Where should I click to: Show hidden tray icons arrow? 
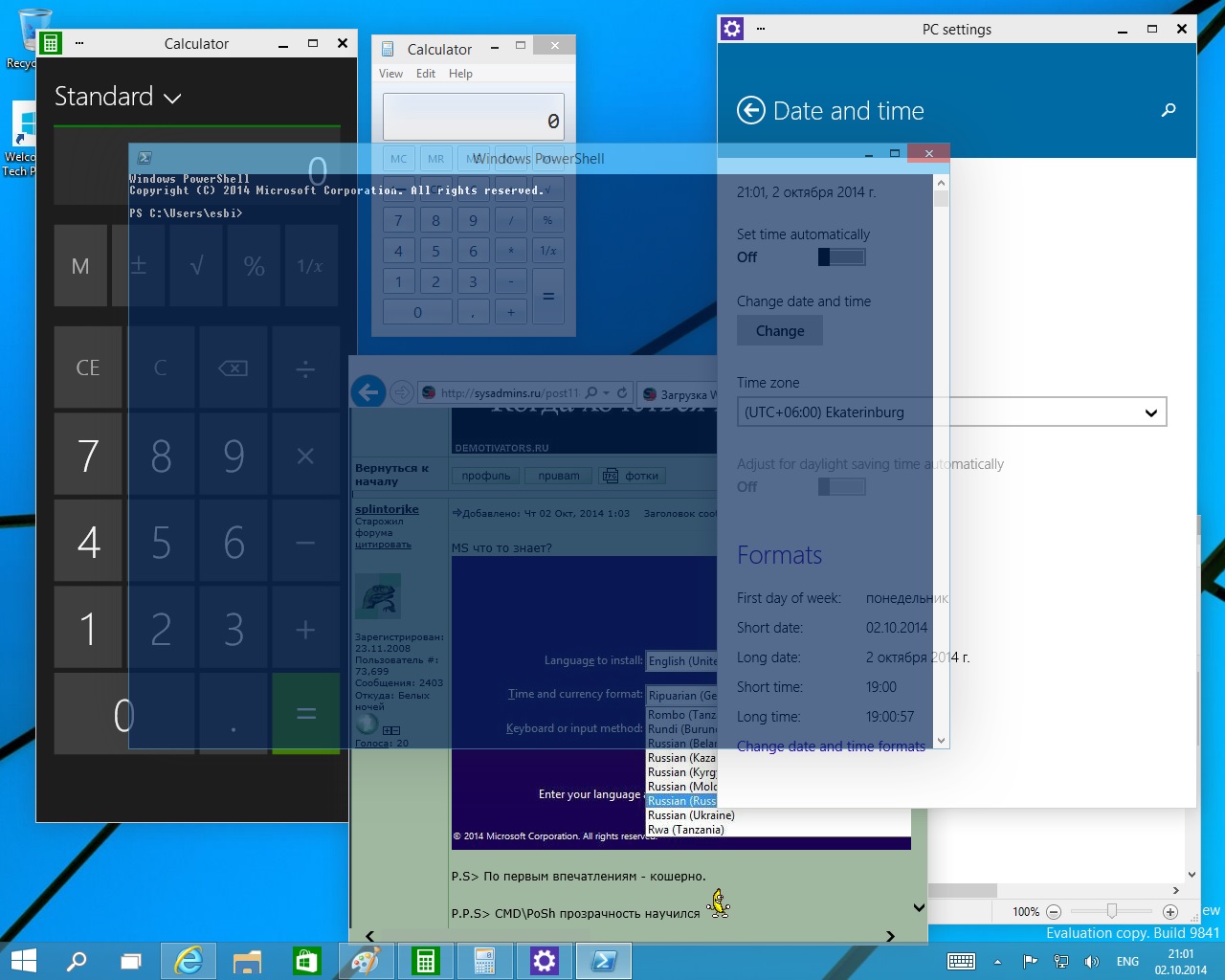coord(997,962)
